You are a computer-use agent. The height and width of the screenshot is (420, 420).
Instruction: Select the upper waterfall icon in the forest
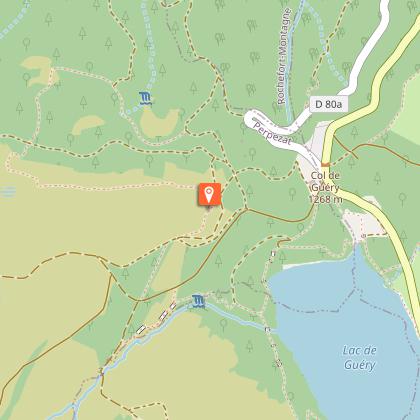click(146, 99)
